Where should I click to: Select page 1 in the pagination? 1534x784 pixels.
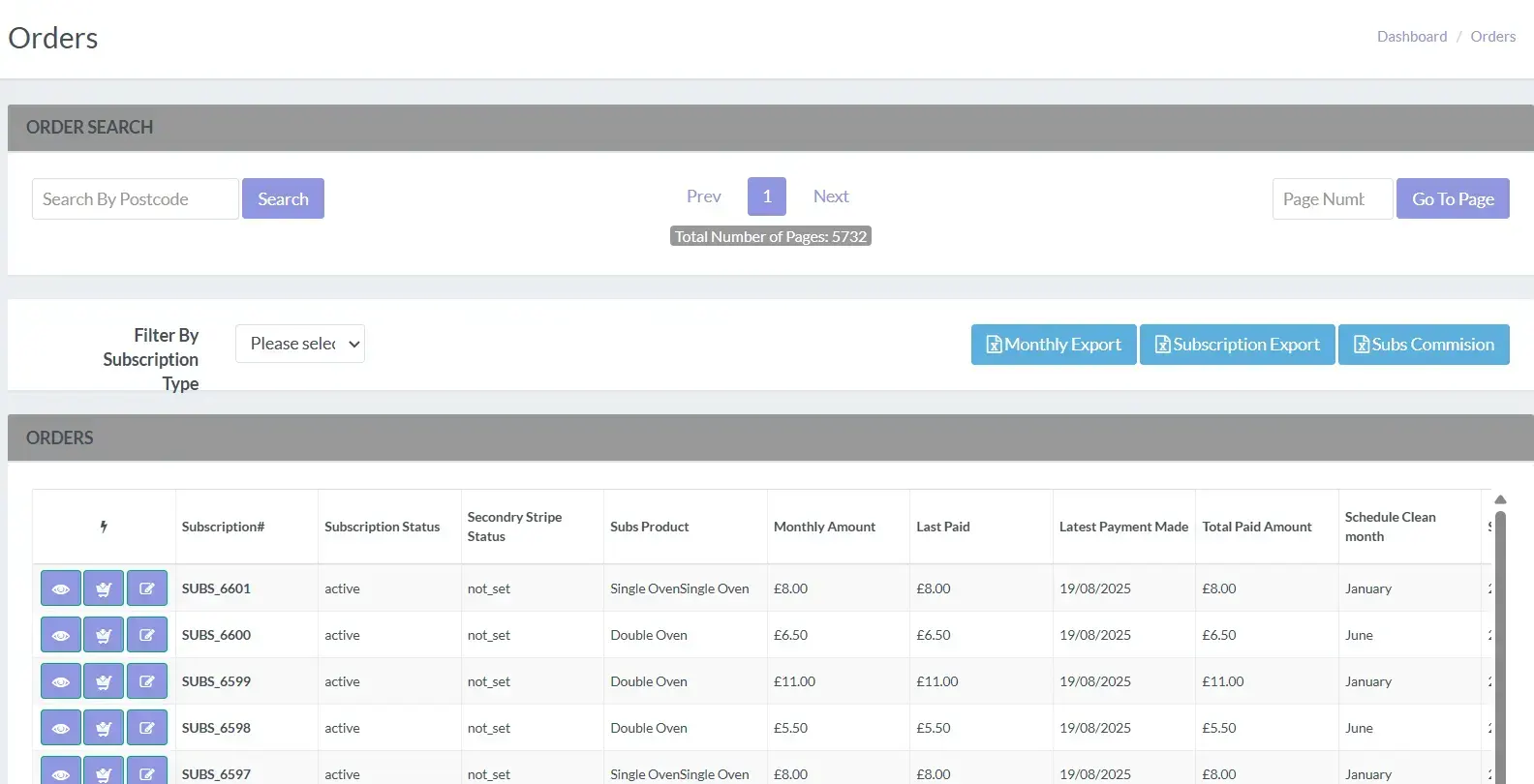click(x=766, y=196)
